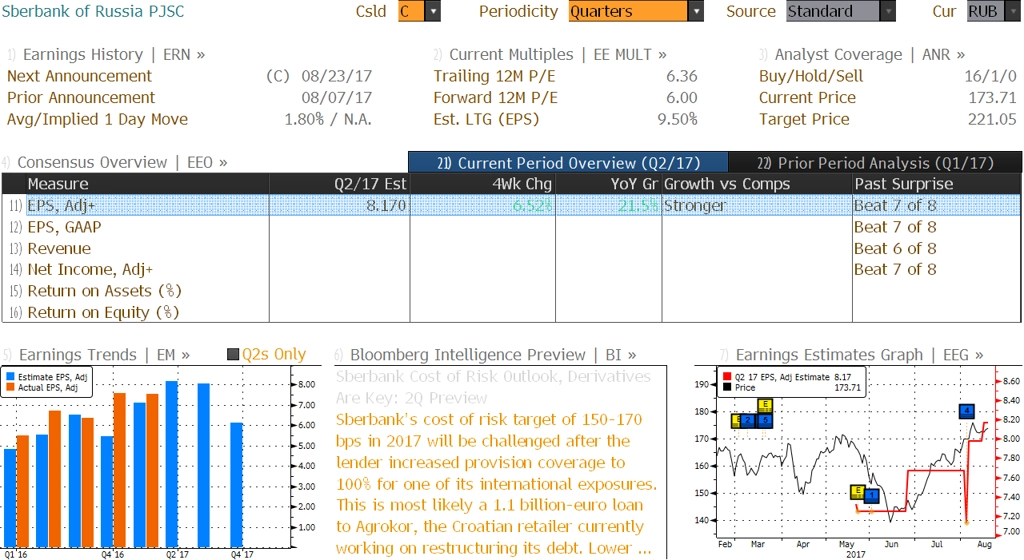Click the Q2/17 Est column header

tap(340, 183)
